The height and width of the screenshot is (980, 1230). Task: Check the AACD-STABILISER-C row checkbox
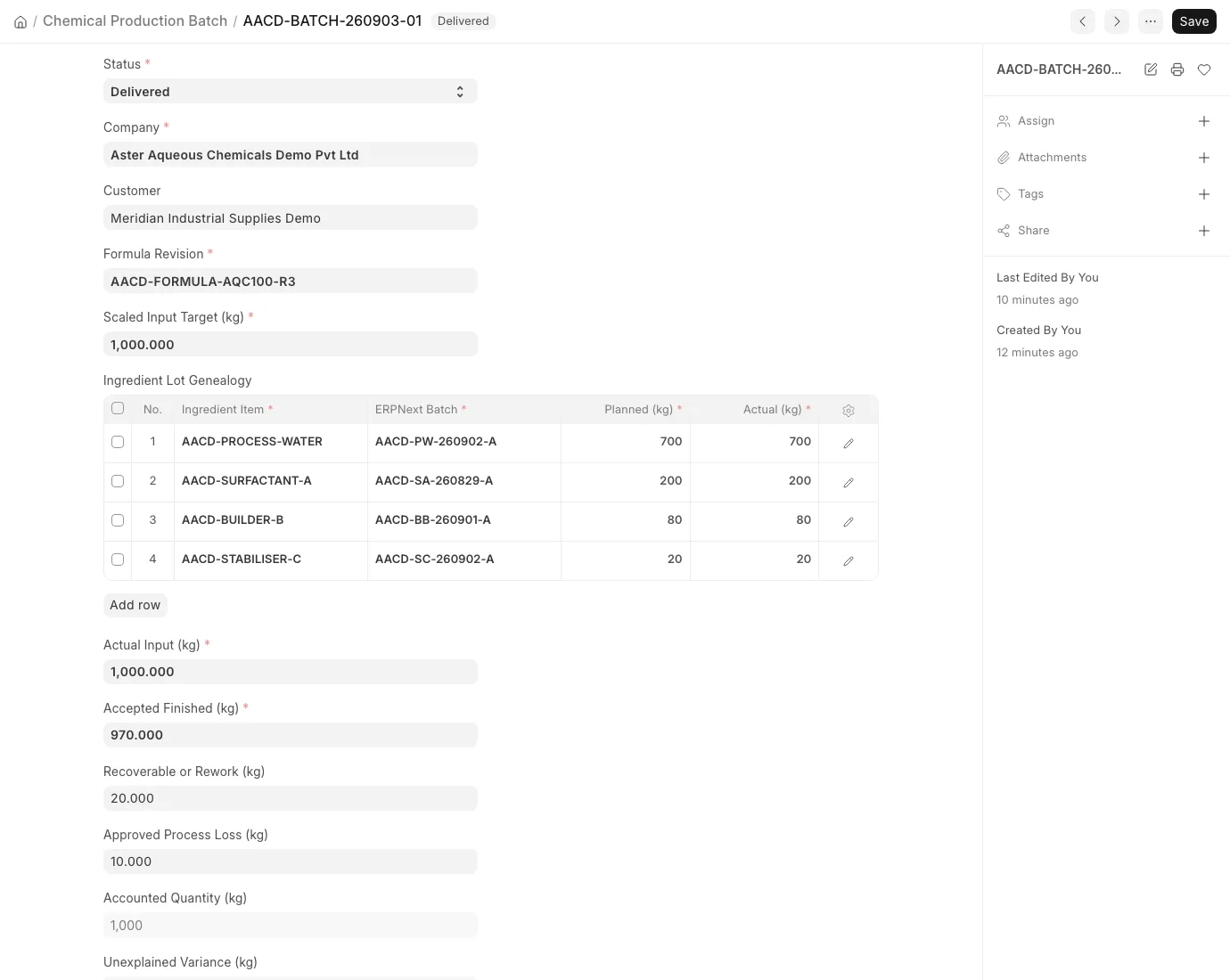(118, 559)
